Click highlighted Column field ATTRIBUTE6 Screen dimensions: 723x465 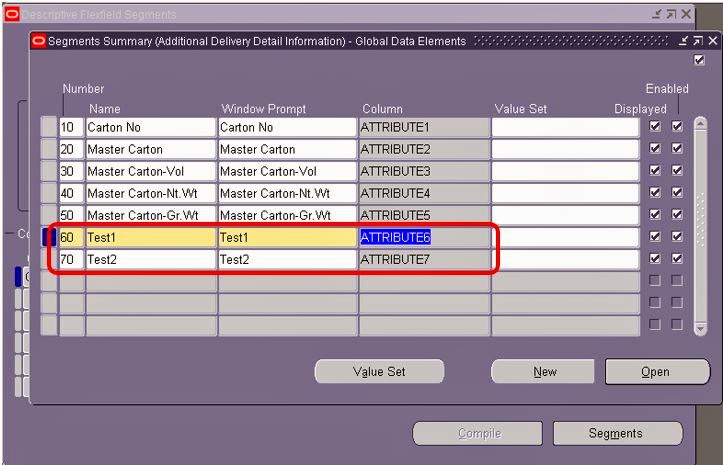pos(424,237)
